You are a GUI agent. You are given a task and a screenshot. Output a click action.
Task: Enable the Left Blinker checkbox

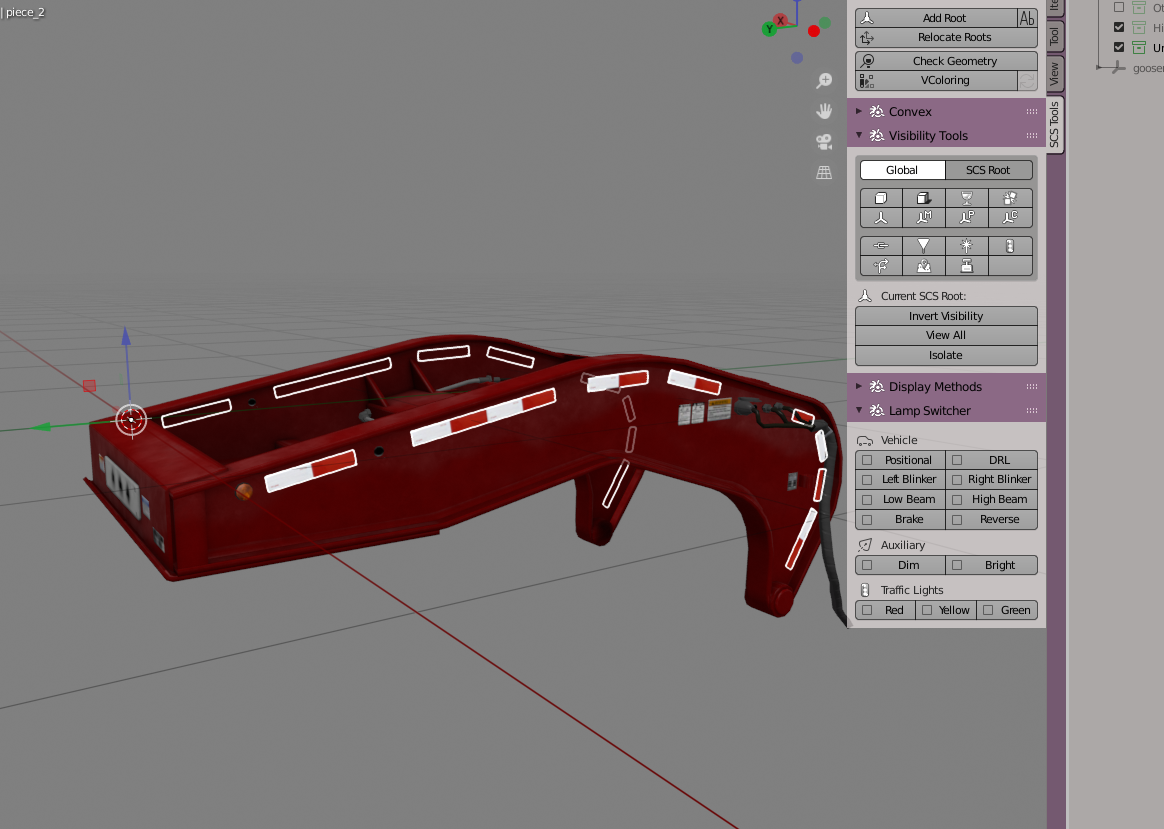(x=866, y=479)
